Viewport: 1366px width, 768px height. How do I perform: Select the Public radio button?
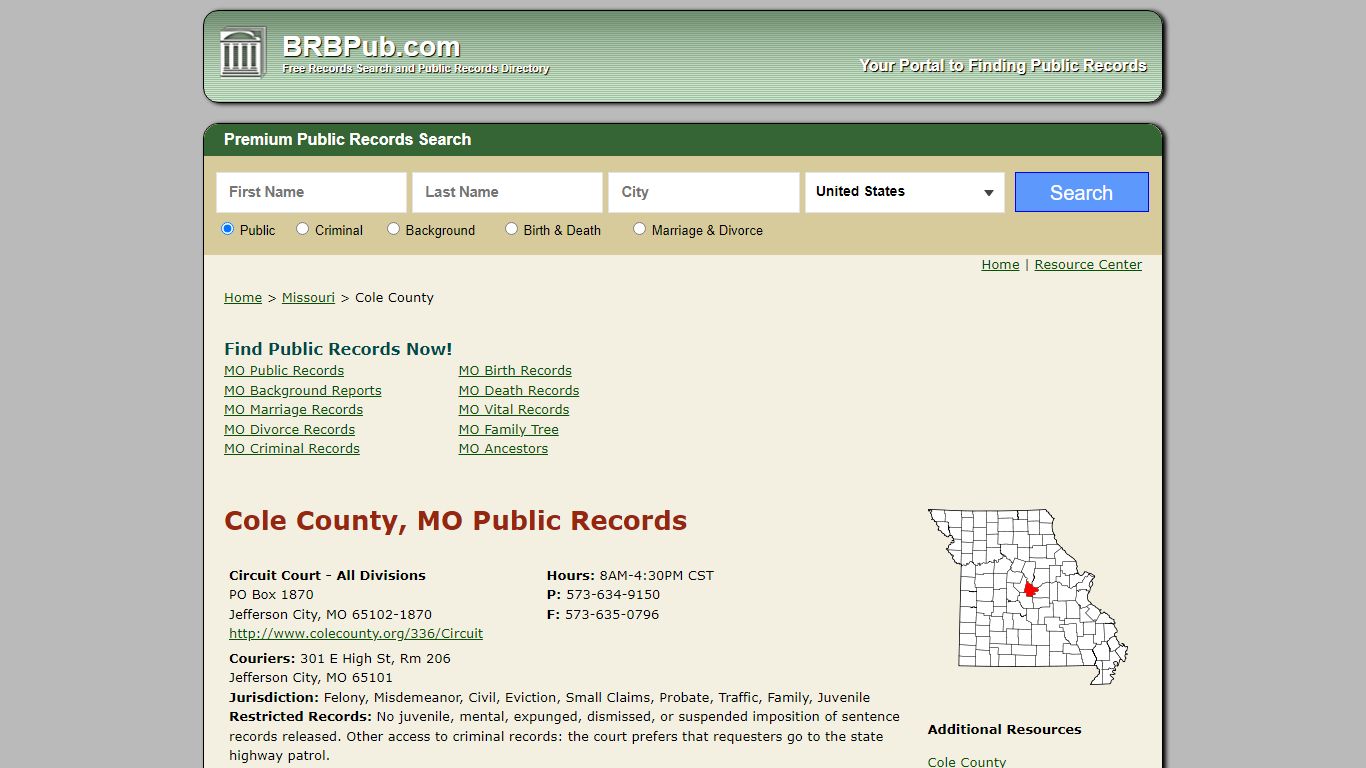pos(227,229)
